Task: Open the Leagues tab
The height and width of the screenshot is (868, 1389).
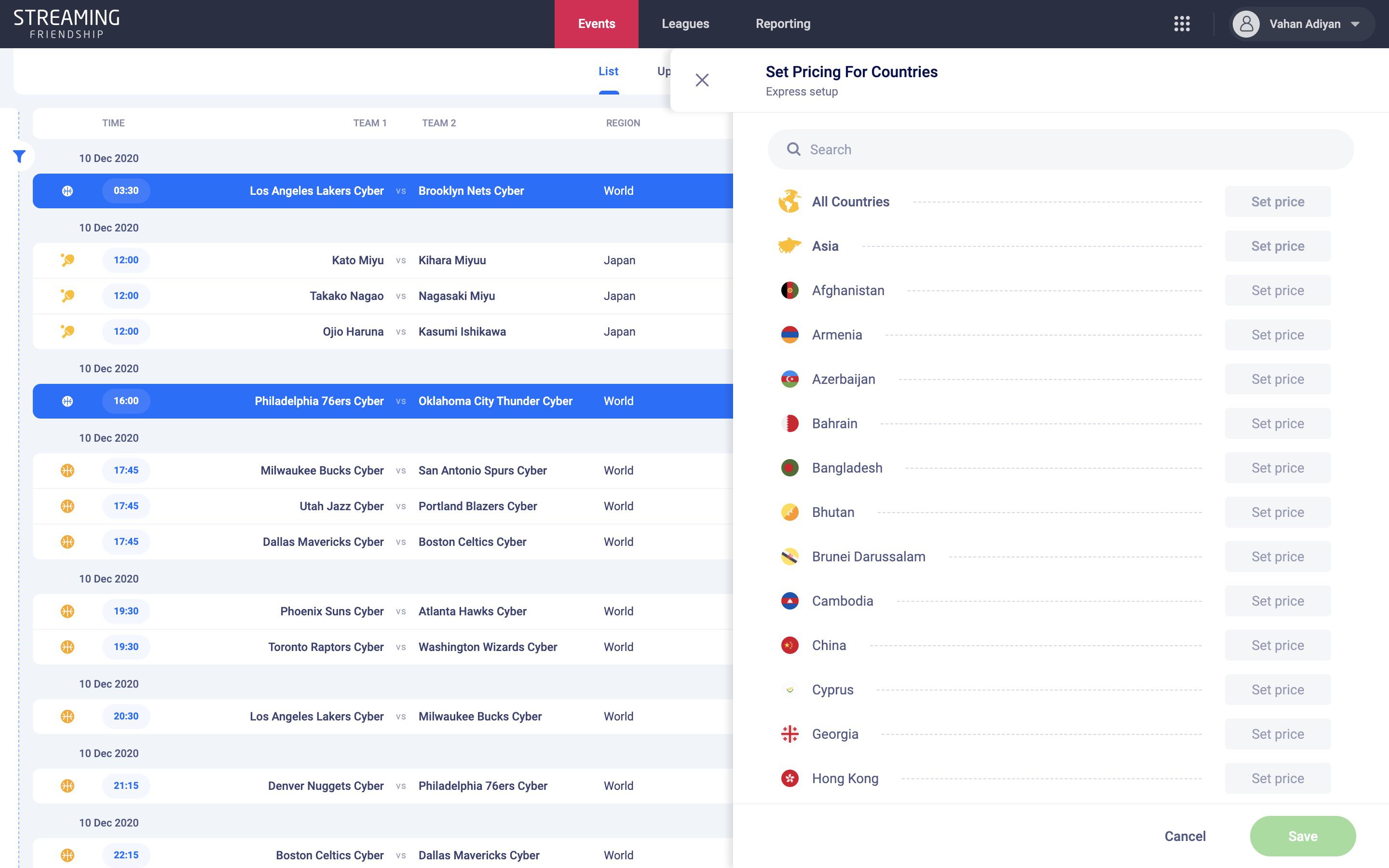Action: point(685,24)
